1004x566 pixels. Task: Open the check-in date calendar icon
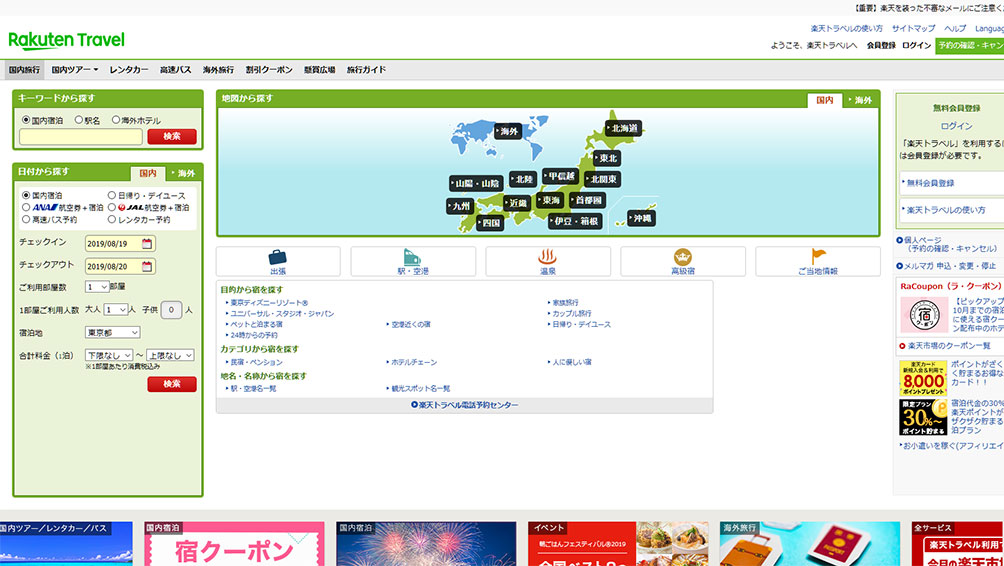coord(148,243)
